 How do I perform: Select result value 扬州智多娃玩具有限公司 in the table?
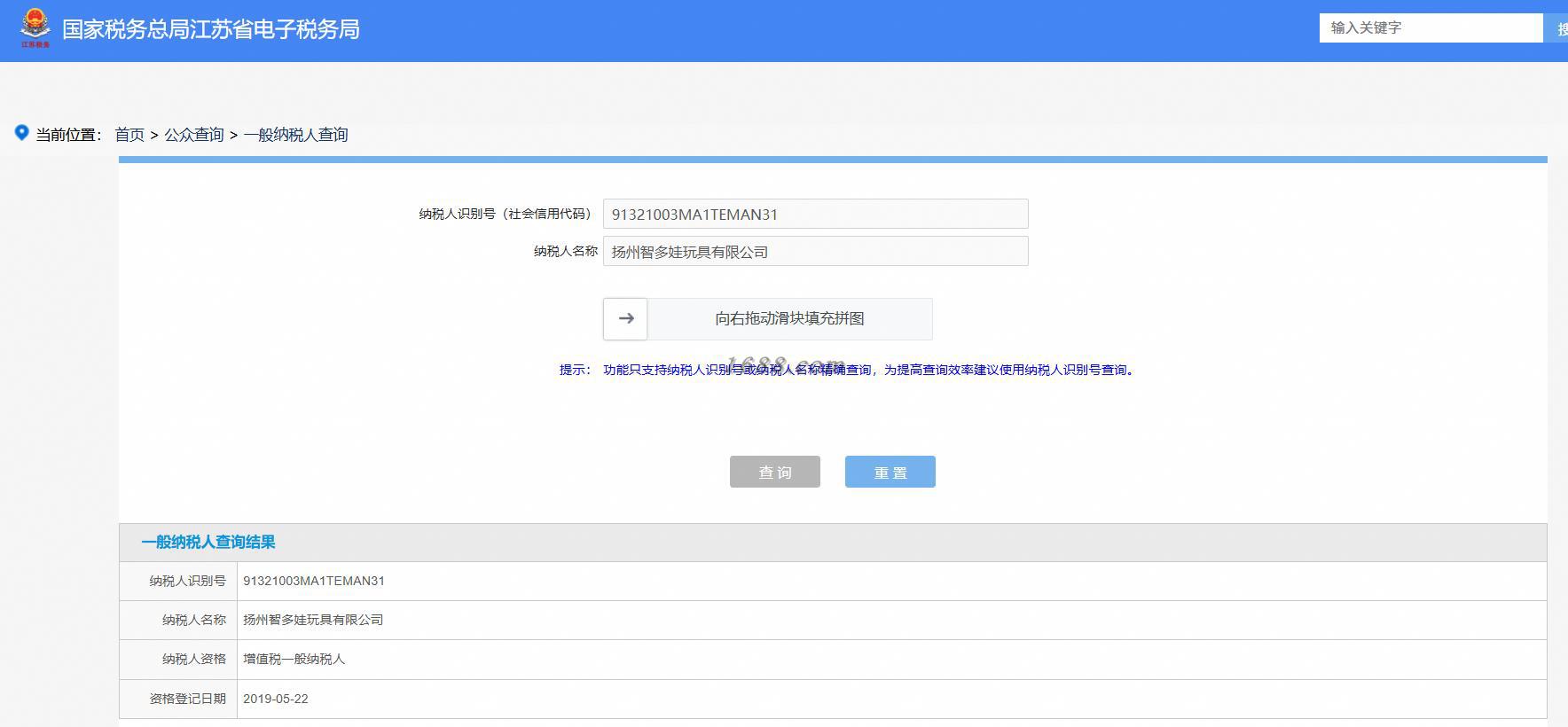point(313,620)
